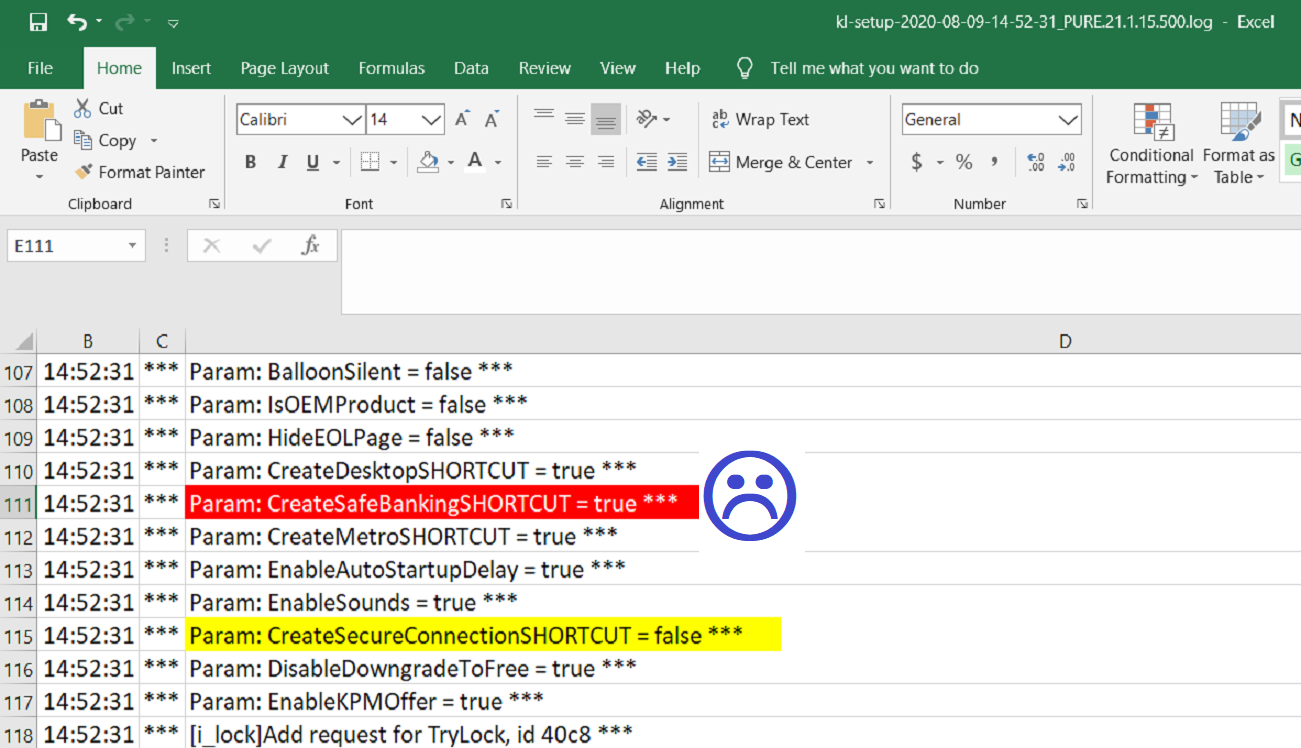Click the Cut scissors icon
The width and height of the screenshot is (1301, 748).
point(84,108)
